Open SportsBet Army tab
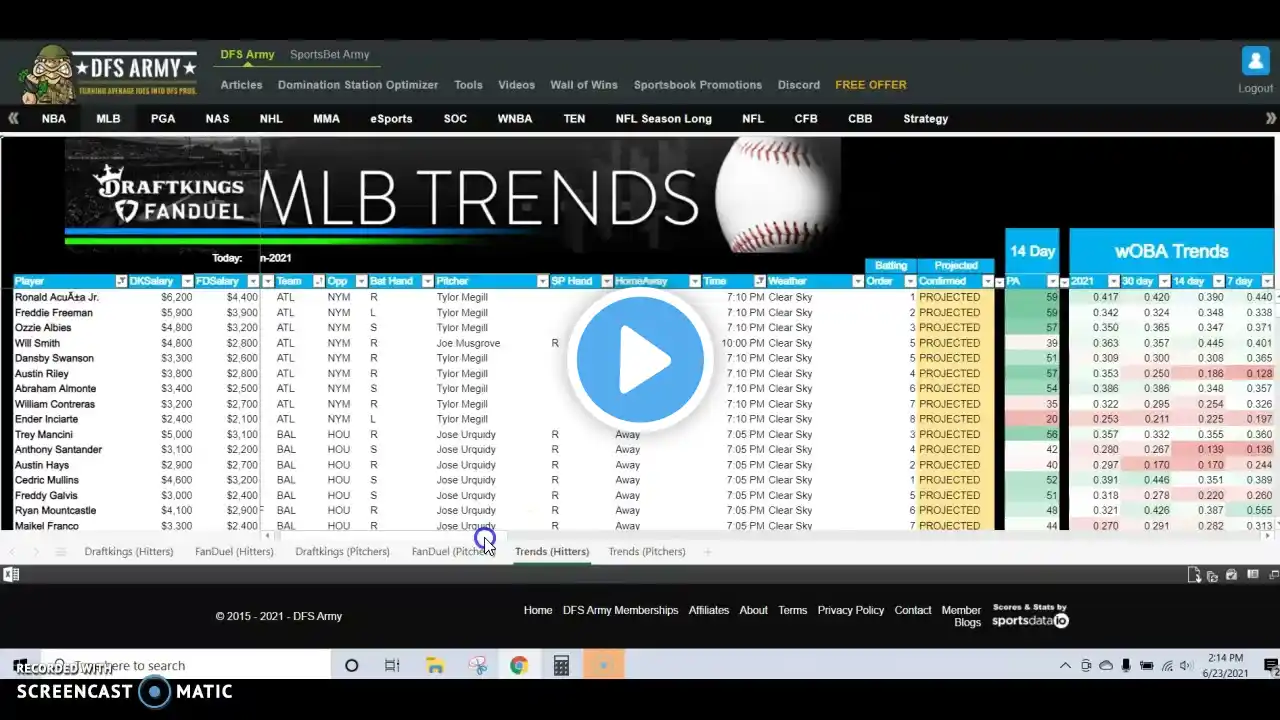This screenshot has width=1280, height=720. (329, 55)
